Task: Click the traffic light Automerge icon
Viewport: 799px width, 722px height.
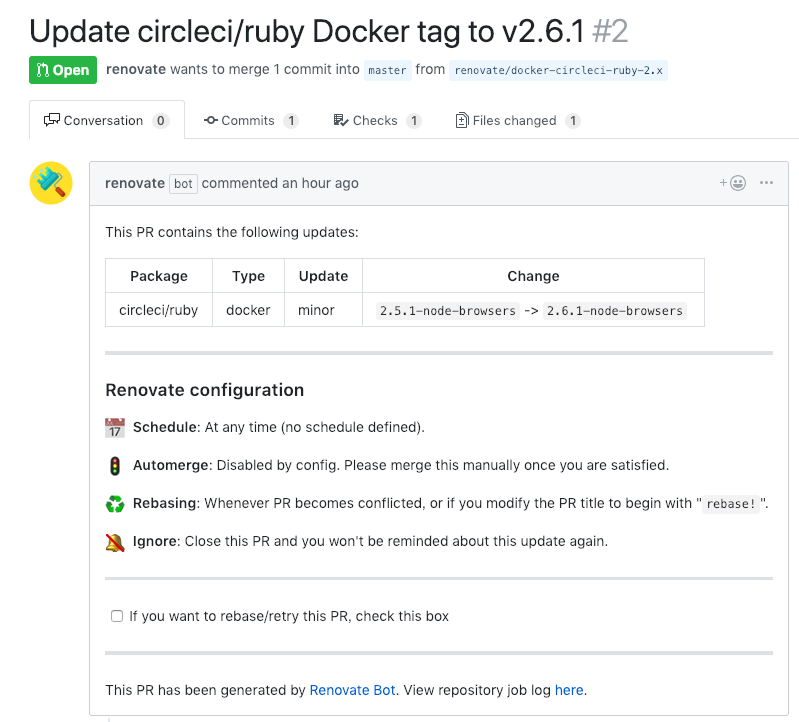Action: (x=115, y=466)
